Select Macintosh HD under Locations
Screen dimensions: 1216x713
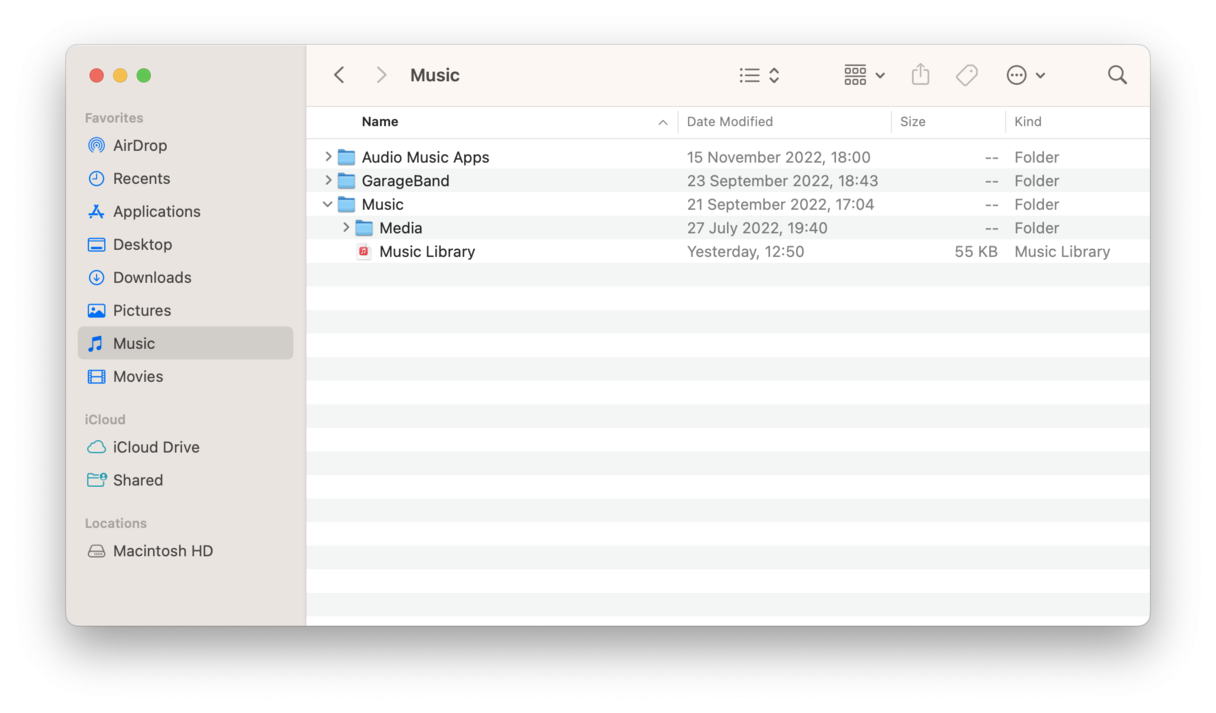[162, 551]
